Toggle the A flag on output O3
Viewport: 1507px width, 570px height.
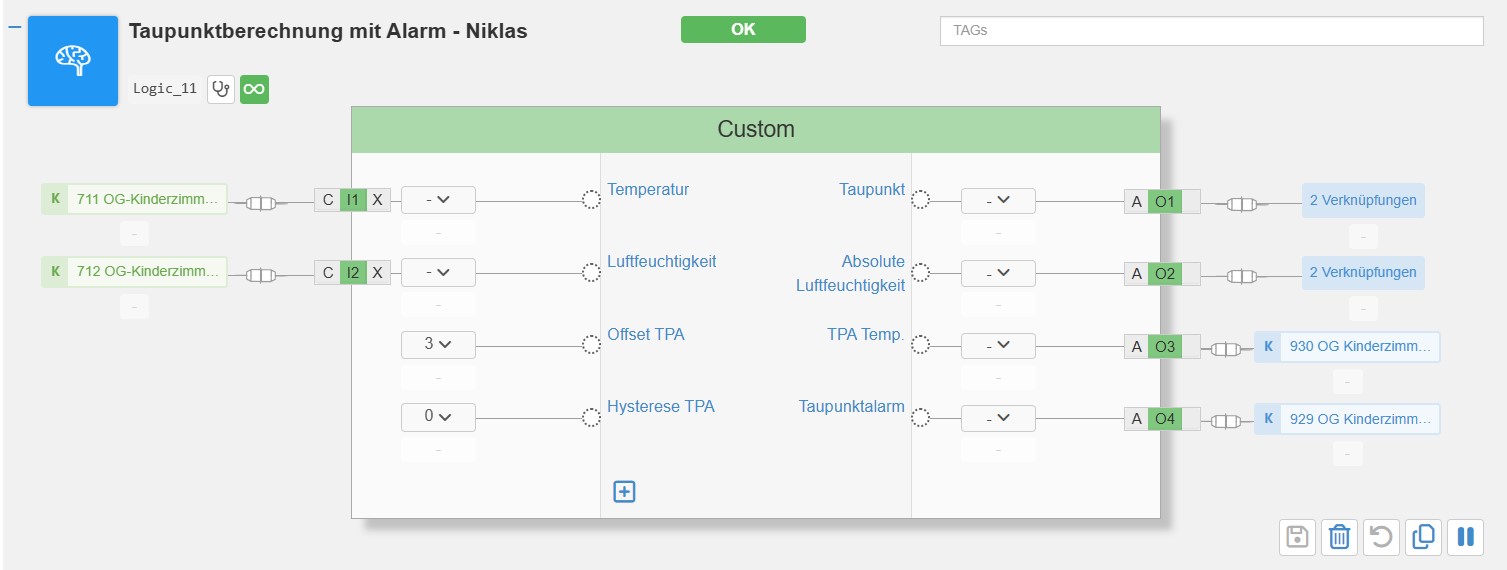1136,347
